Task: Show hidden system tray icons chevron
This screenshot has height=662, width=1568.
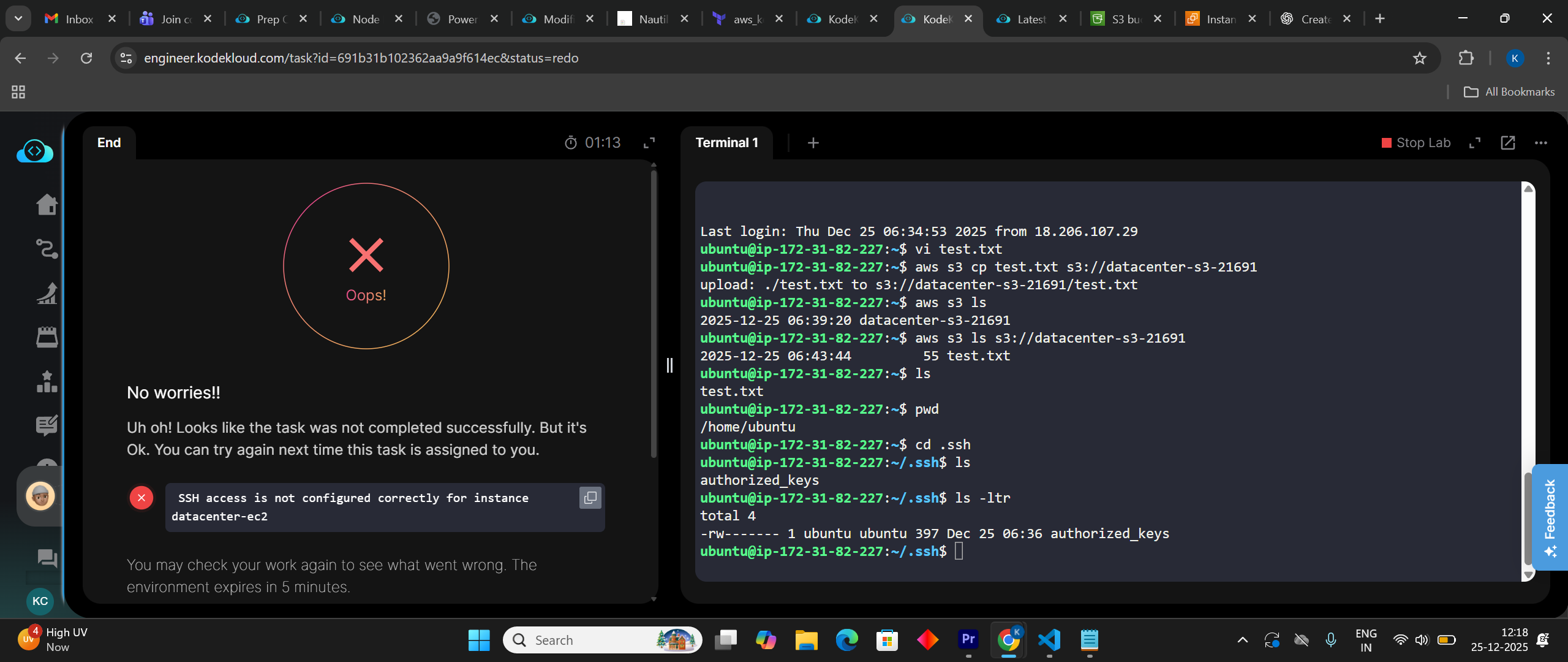Action: point(1242,640)
